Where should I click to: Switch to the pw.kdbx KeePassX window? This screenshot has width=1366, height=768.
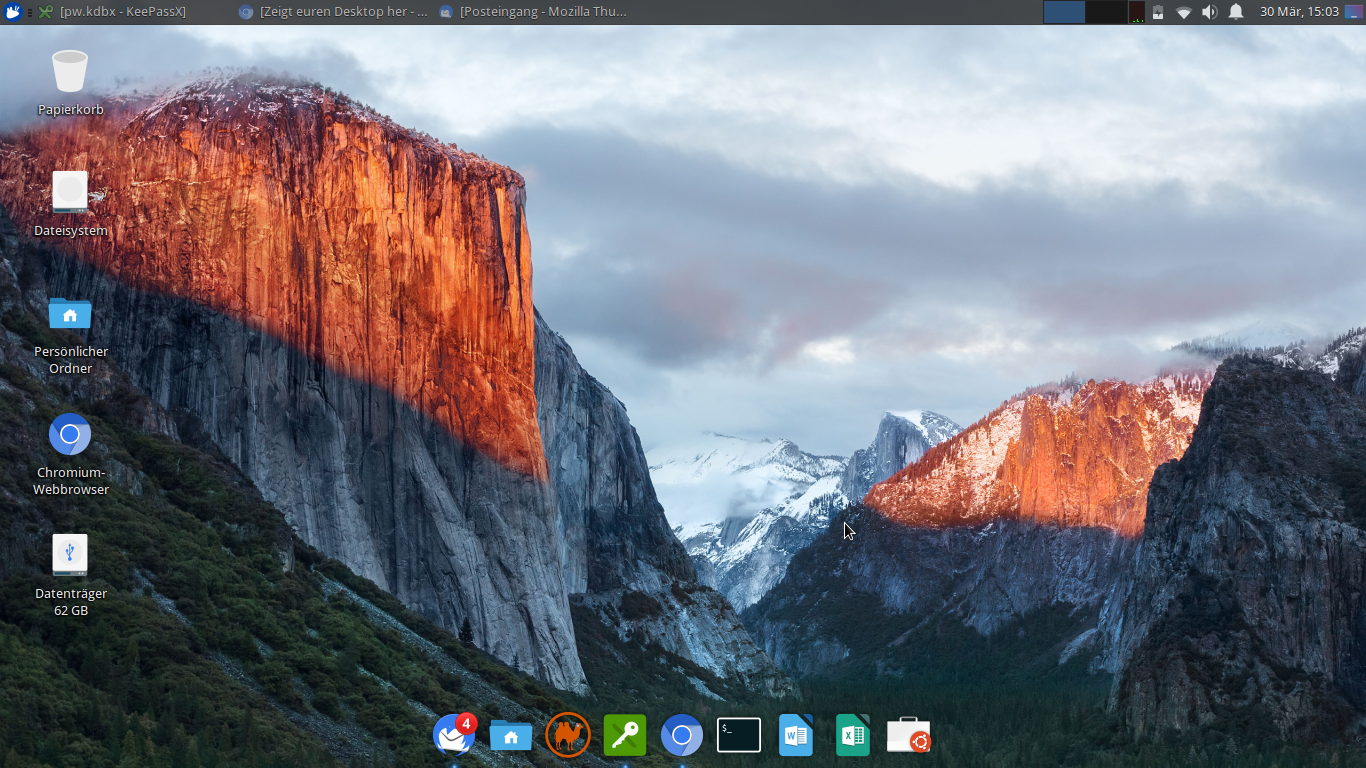click(112, 12)
